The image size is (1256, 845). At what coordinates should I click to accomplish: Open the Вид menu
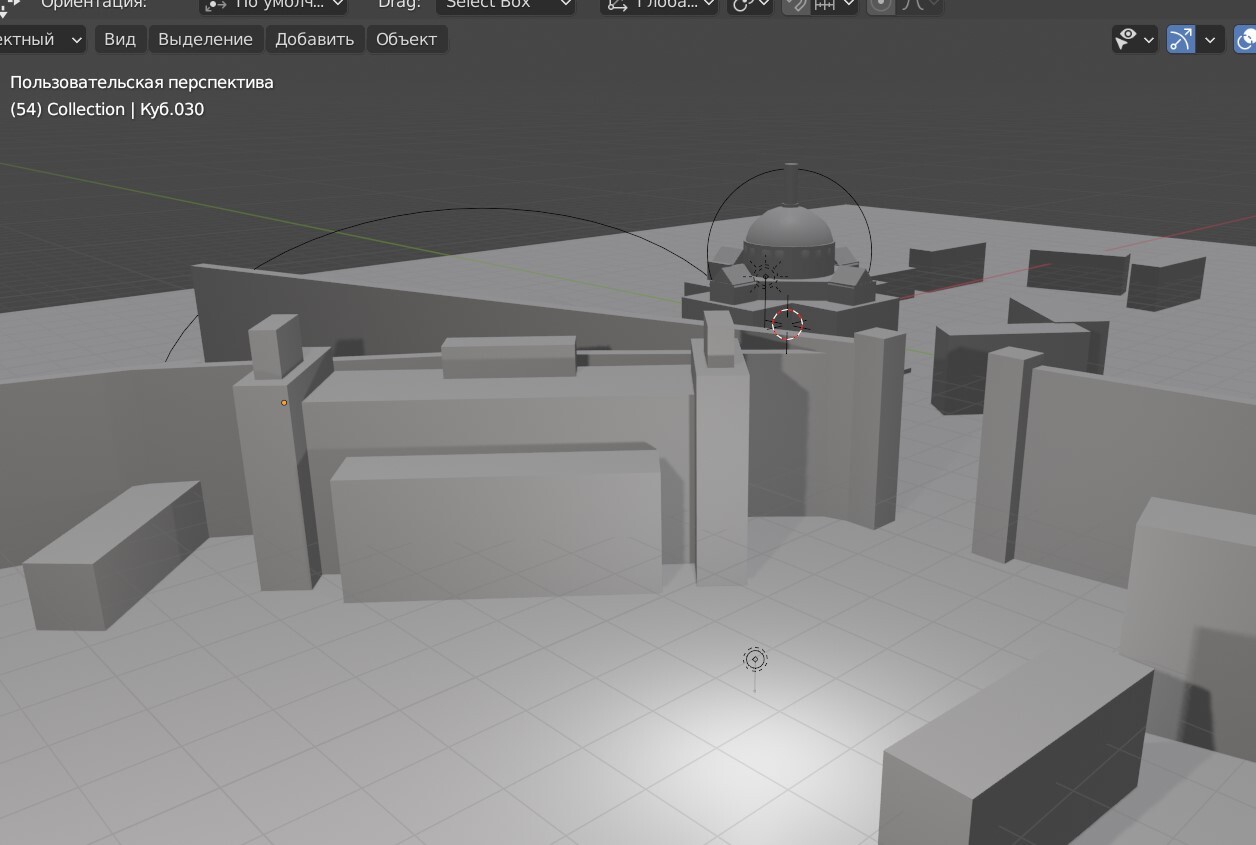coord(120,40)
